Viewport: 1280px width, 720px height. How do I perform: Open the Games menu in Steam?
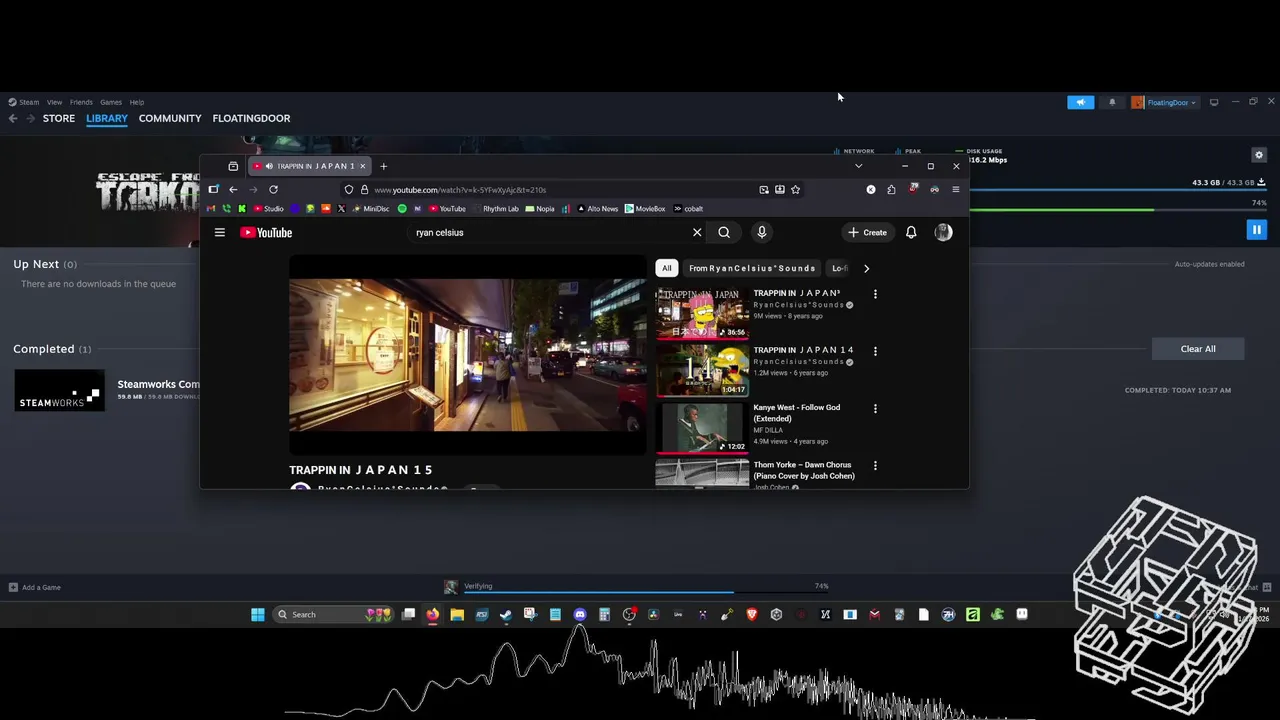click(111, 102)
